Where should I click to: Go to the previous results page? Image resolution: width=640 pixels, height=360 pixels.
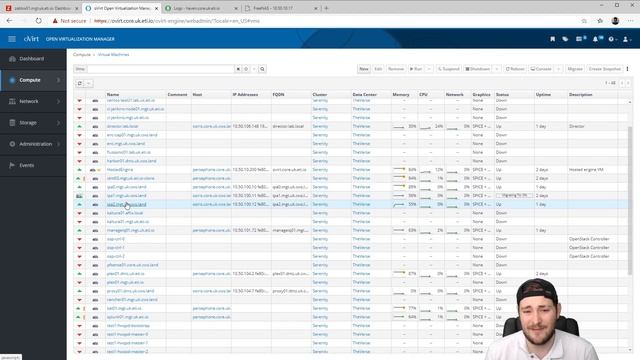(622, 83)
